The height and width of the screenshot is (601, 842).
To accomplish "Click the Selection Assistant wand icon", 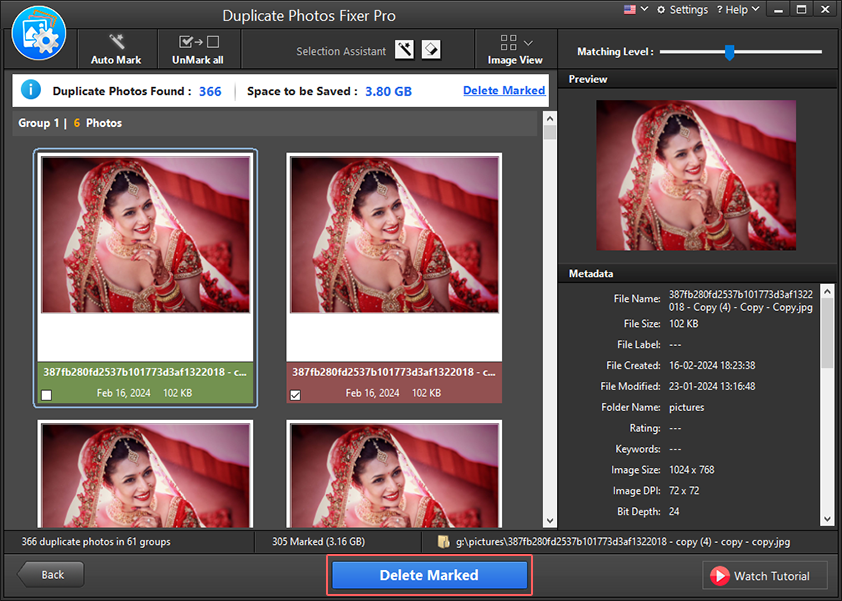I will pos(404,50).
